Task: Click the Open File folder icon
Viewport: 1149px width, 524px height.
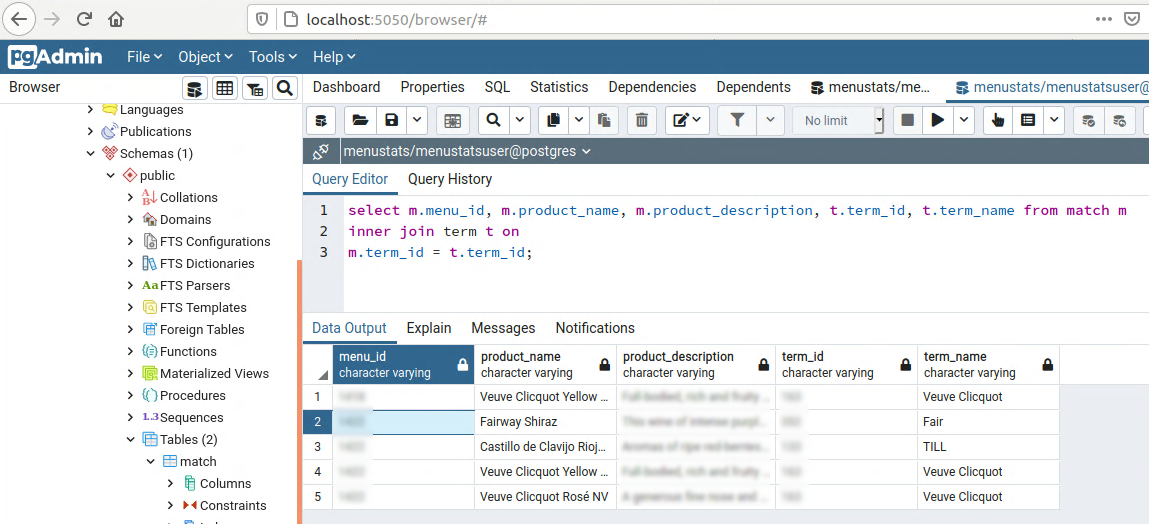Action: (x=359, y=120)
